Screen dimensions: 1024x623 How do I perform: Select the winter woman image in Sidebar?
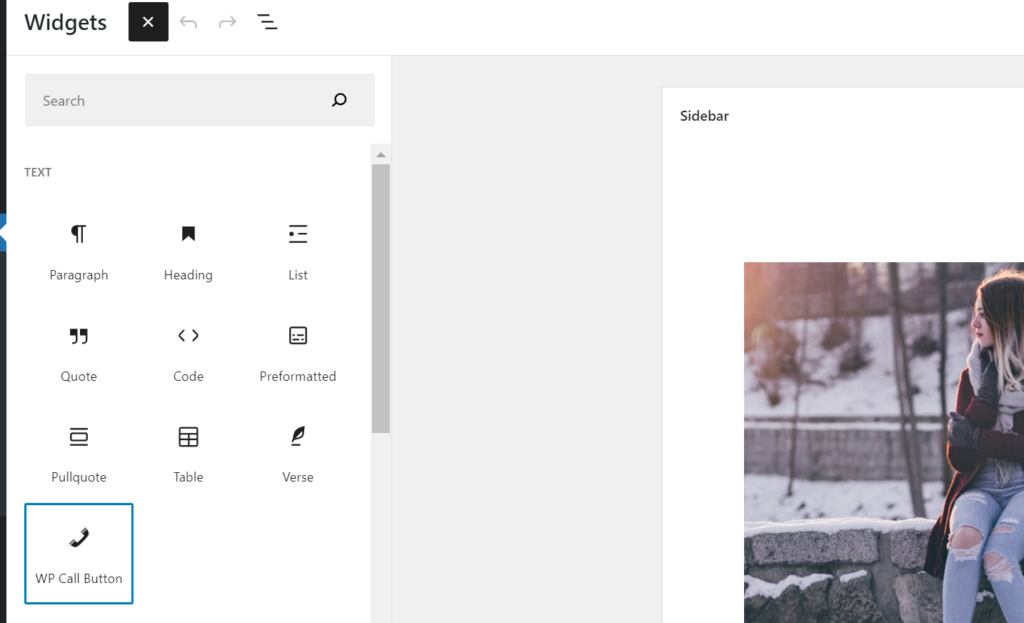(884, 442)
